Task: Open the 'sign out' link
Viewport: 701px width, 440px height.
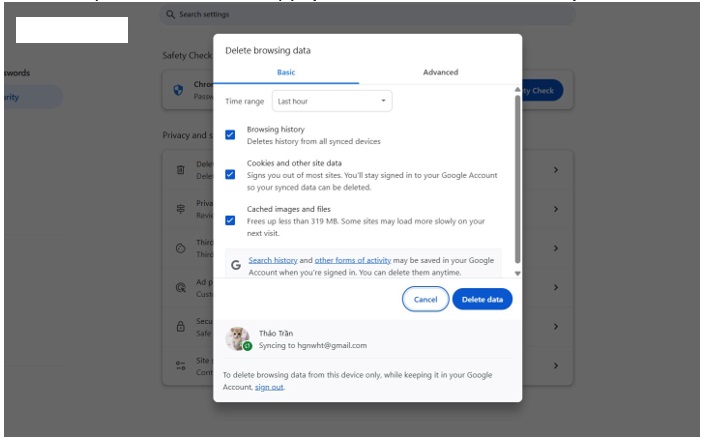Action: click(268, 387)
